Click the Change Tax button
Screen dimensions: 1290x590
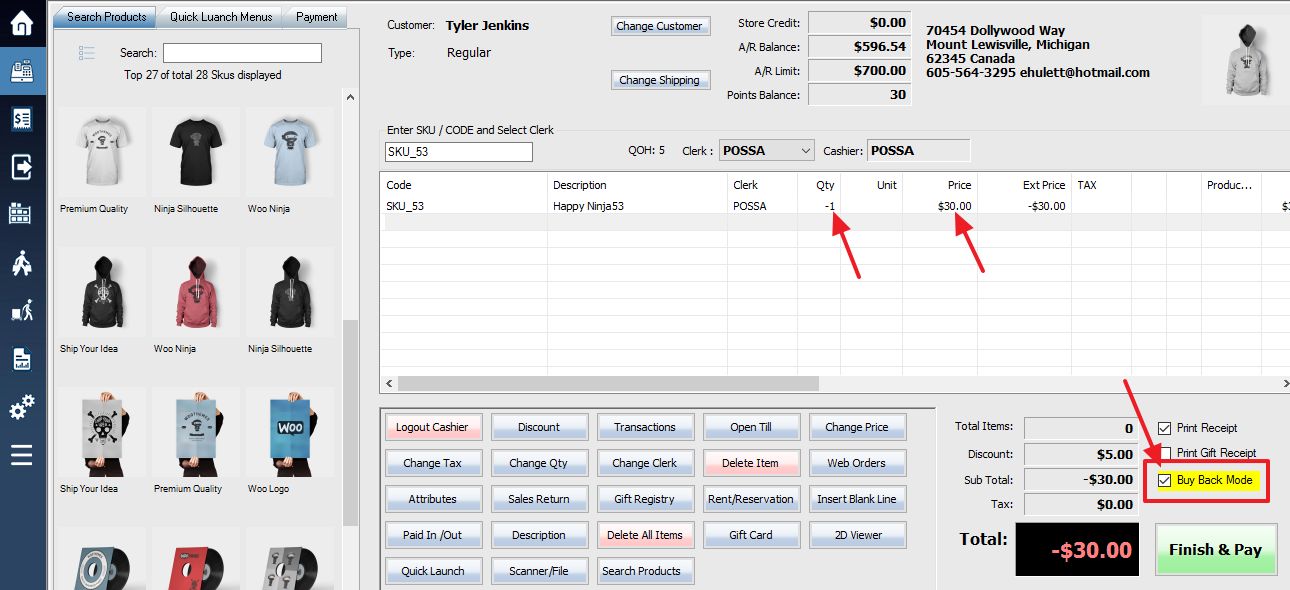click(433, 463)
